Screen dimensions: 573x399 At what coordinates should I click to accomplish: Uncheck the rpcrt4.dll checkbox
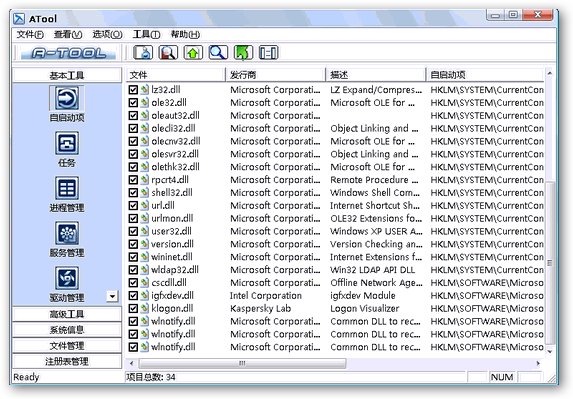(x=133, y=180)
